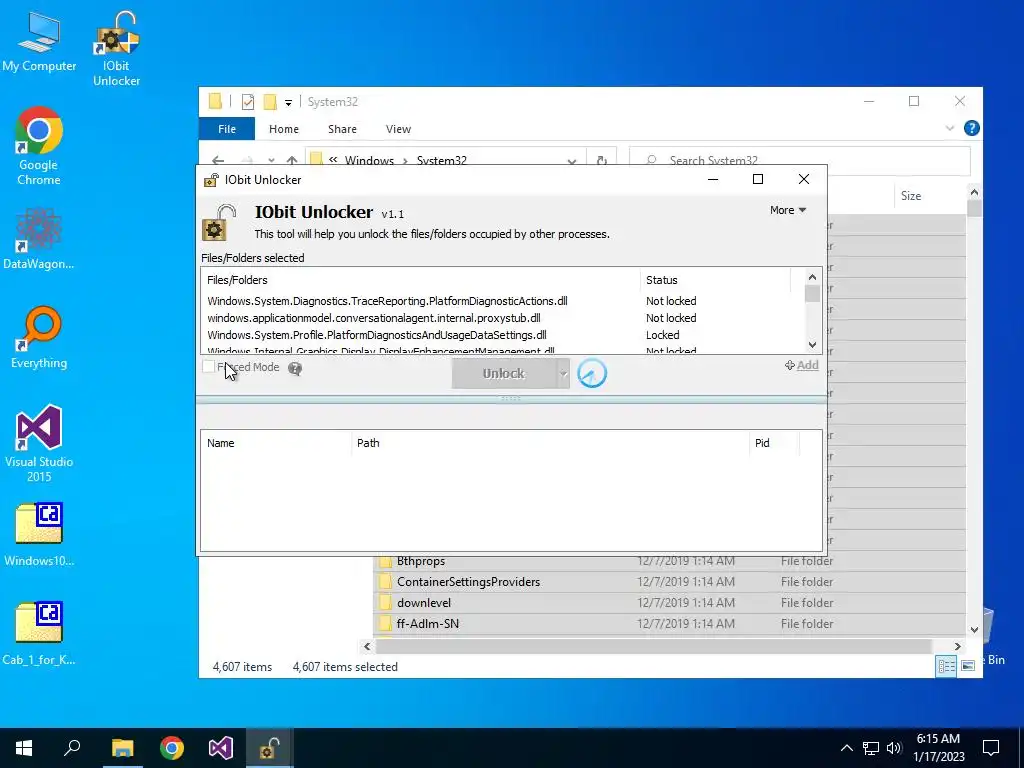The height and width of the screenshot is (768, 1024).
Task: Open Explorer quick access toolbar dropdown
Action: point(288,103)
